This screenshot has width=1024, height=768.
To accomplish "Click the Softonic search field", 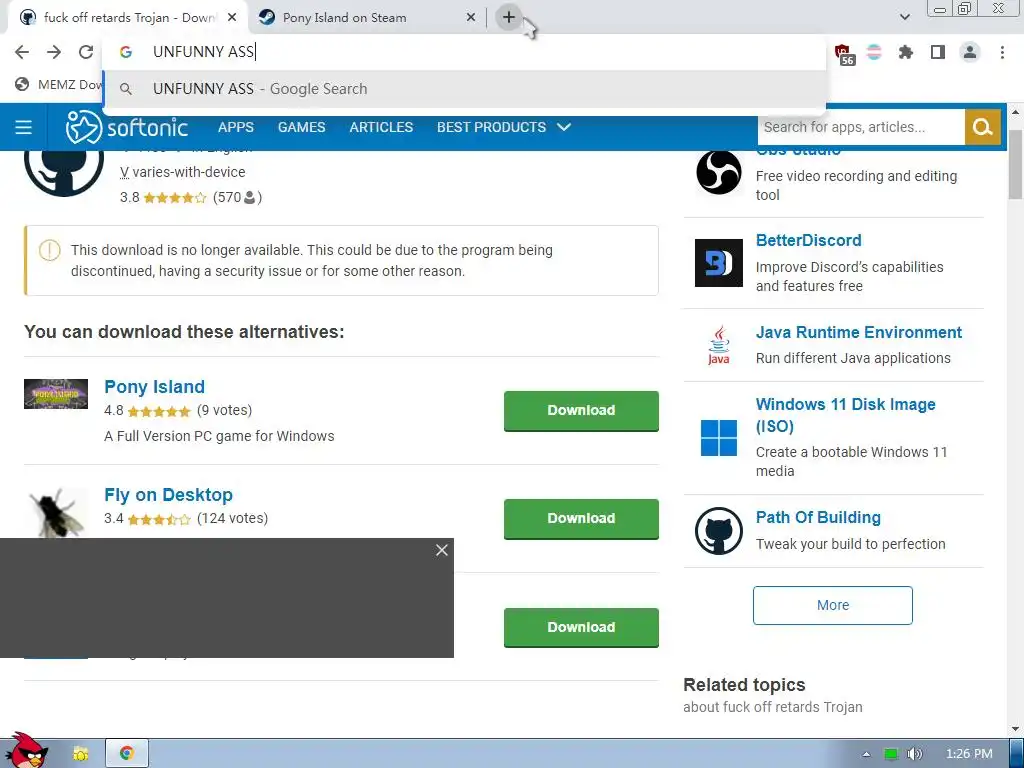I will [x=861, y=127].
